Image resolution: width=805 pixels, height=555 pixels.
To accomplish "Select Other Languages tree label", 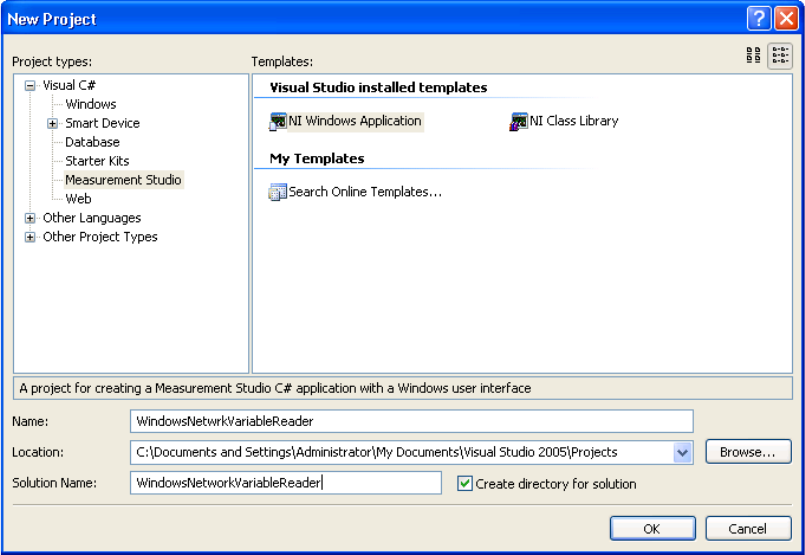I will [92, 218].
